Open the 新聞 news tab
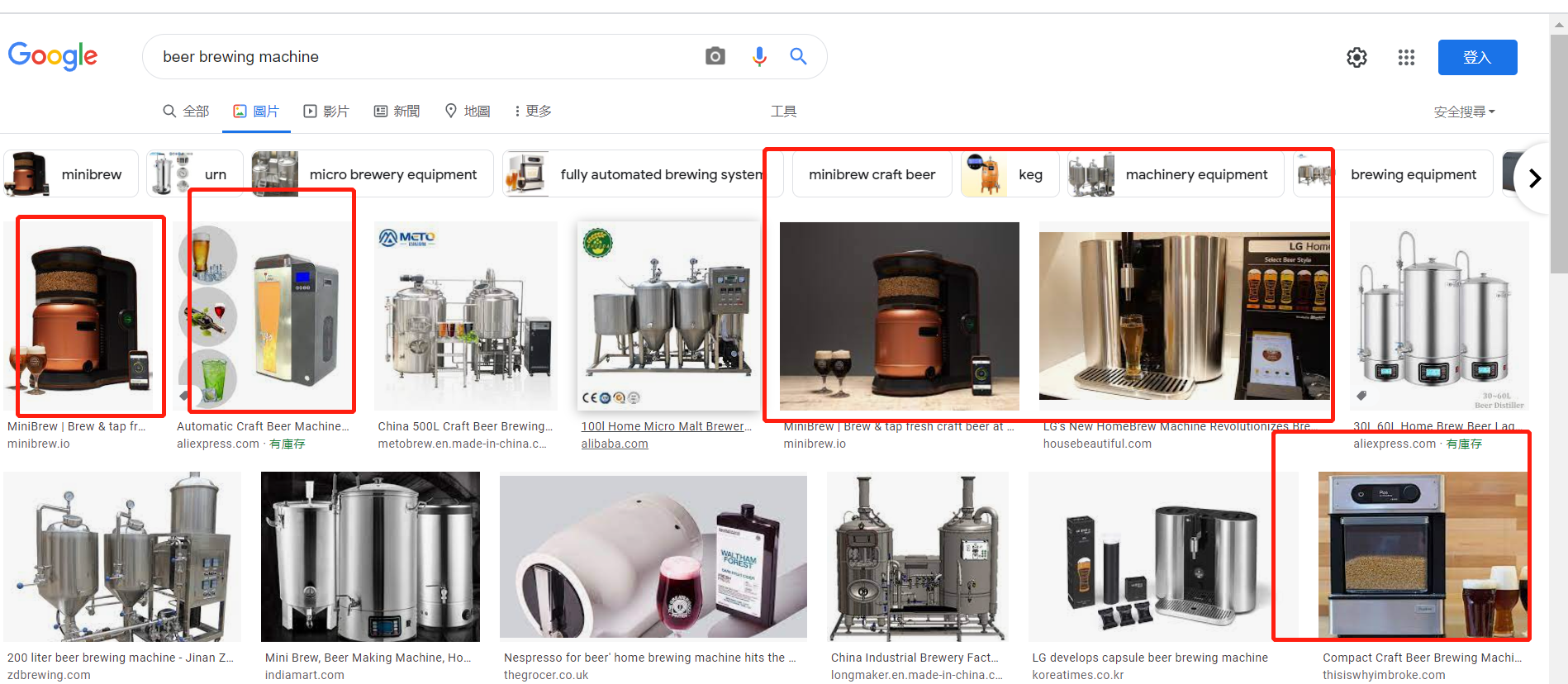The height and width of the screenshot is (684, 1568). coord(397,111)
